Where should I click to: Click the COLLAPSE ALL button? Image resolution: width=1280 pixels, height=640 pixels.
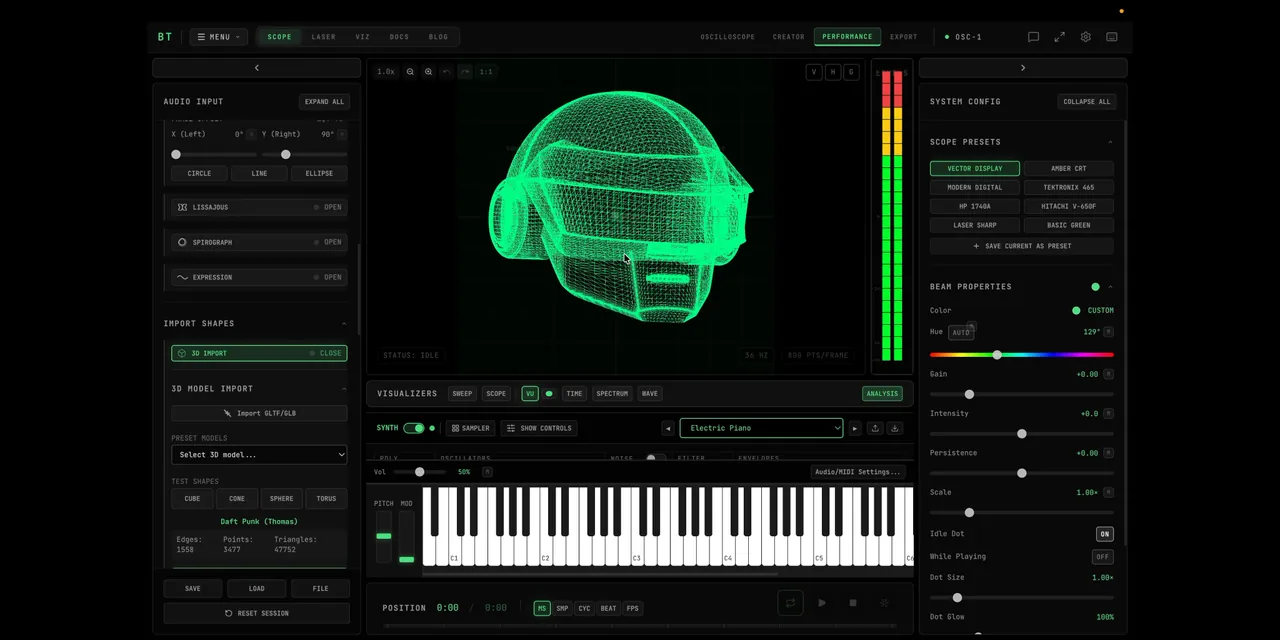pyautogui.click(x=1086, y=102)
